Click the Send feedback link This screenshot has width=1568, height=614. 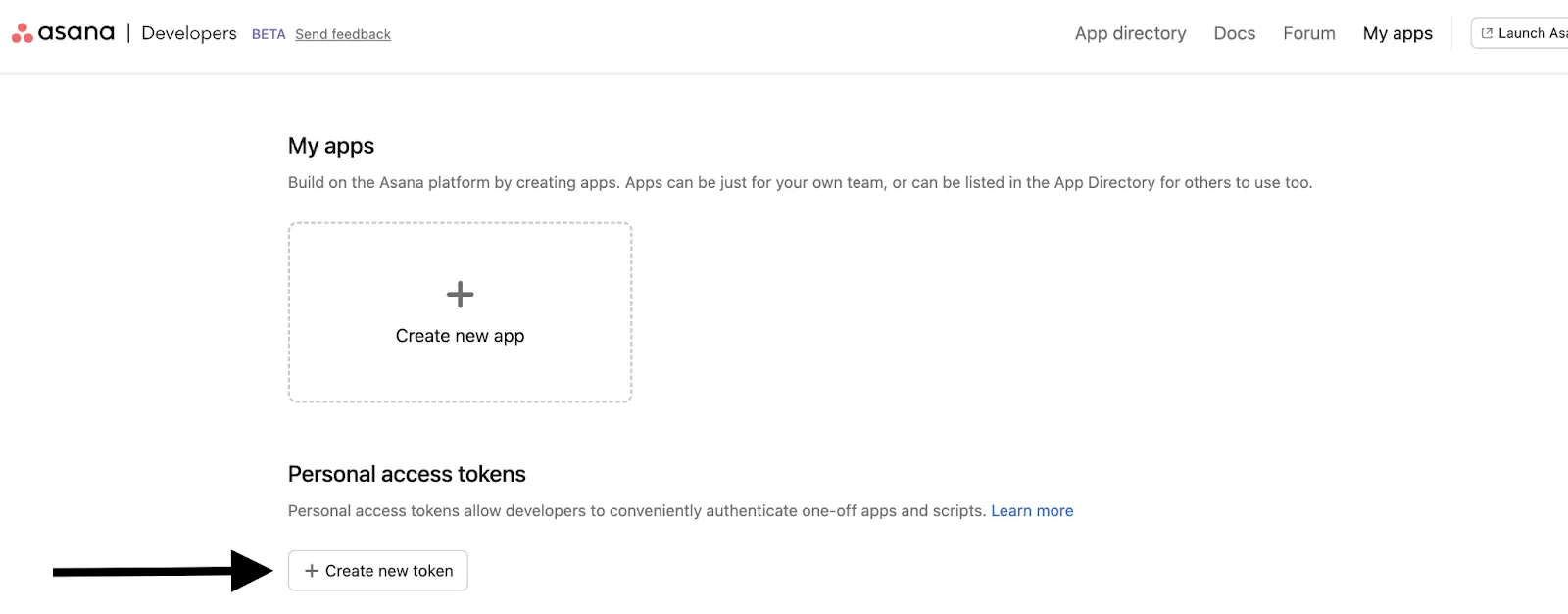pos(343,34)
